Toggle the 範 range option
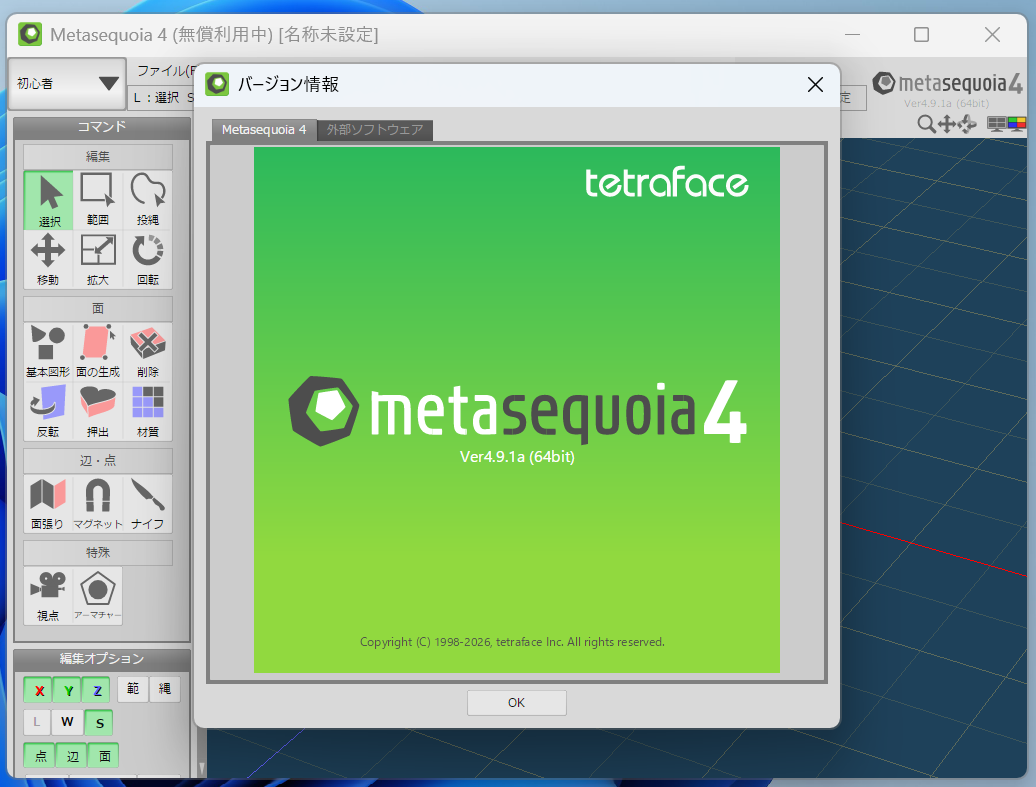 [133, 689]
